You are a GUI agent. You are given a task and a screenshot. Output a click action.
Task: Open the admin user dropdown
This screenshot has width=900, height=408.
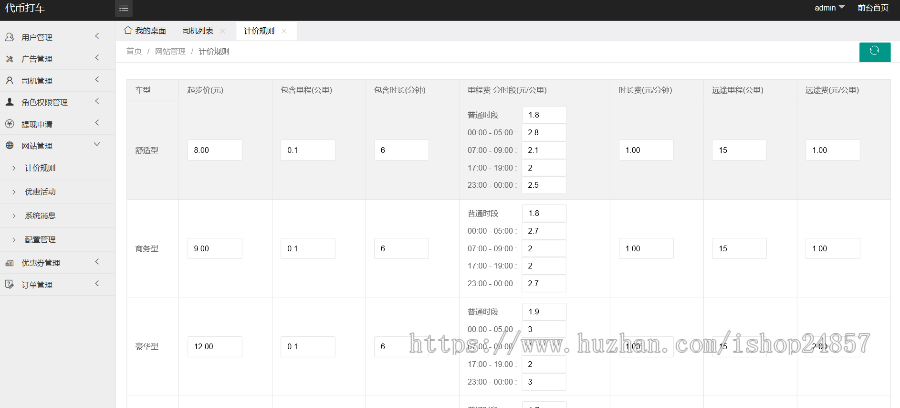tap(829, 8)
